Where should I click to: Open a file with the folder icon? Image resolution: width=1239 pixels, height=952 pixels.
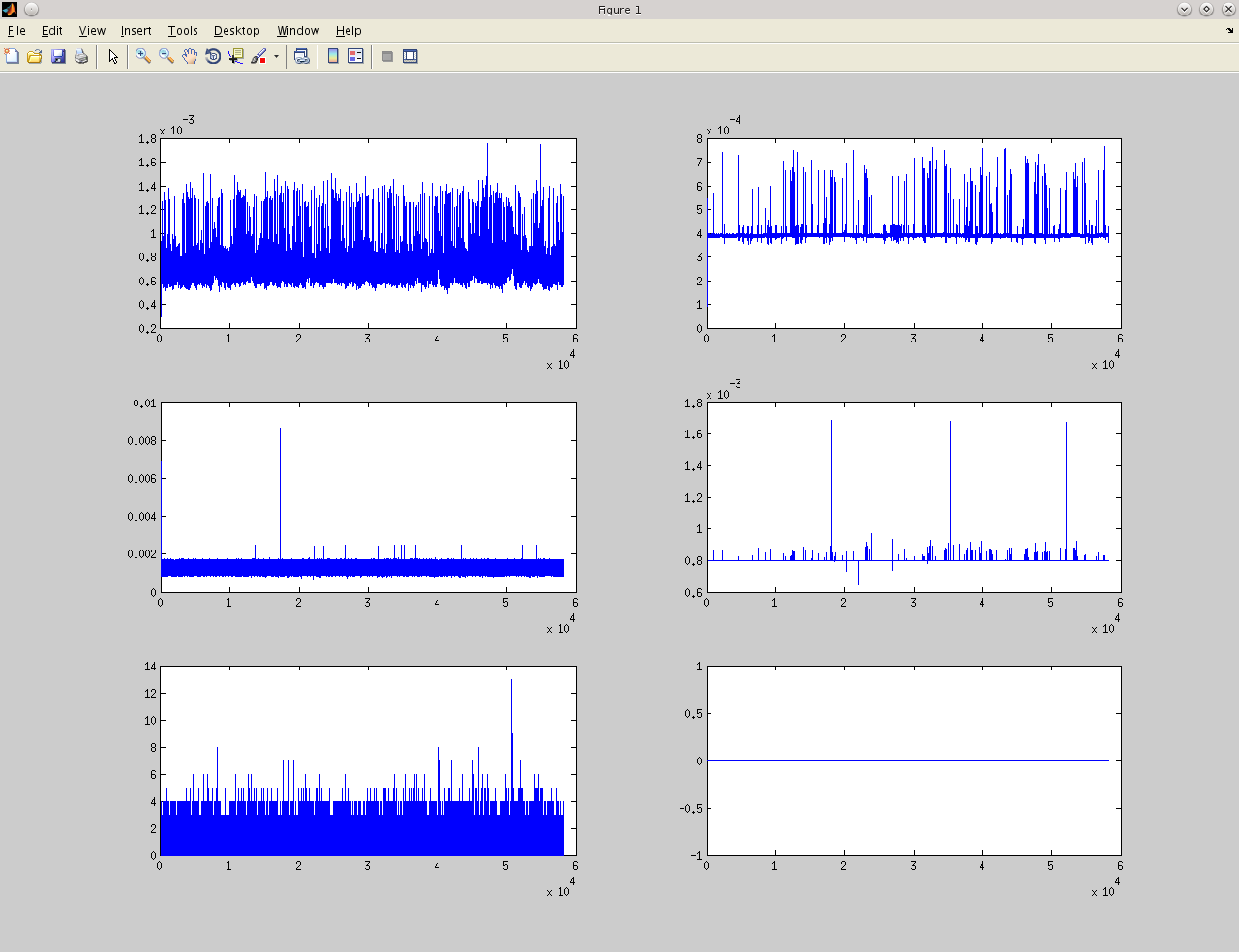click(35, 57)
